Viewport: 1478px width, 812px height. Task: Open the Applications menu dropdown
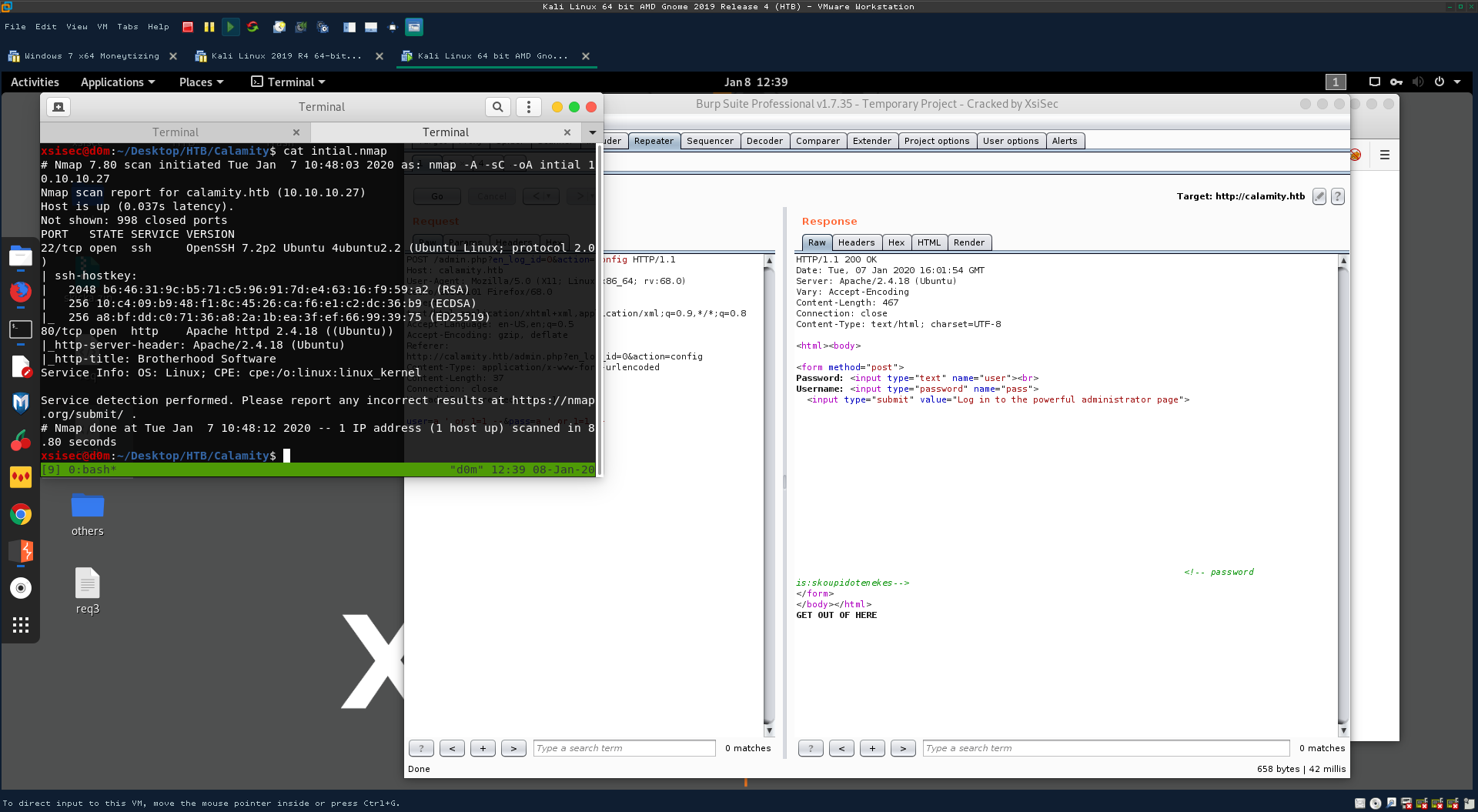pyautogui.click(x=118, y=82)
